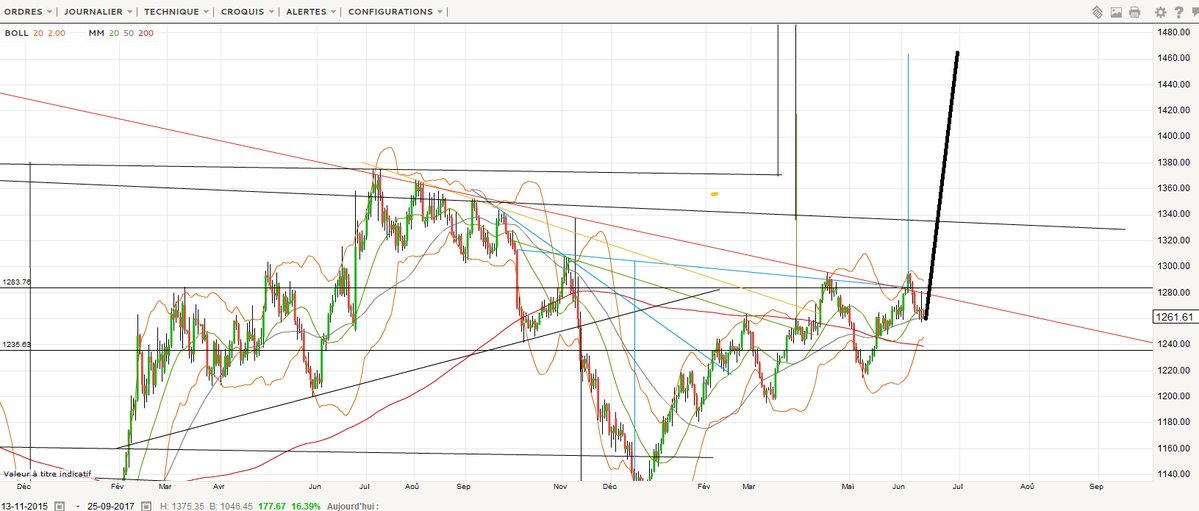Expand the ORDRES dropdown arrow
Image resolution: width=1199 pixels, height=511 pixels.
tap(50, 12)
